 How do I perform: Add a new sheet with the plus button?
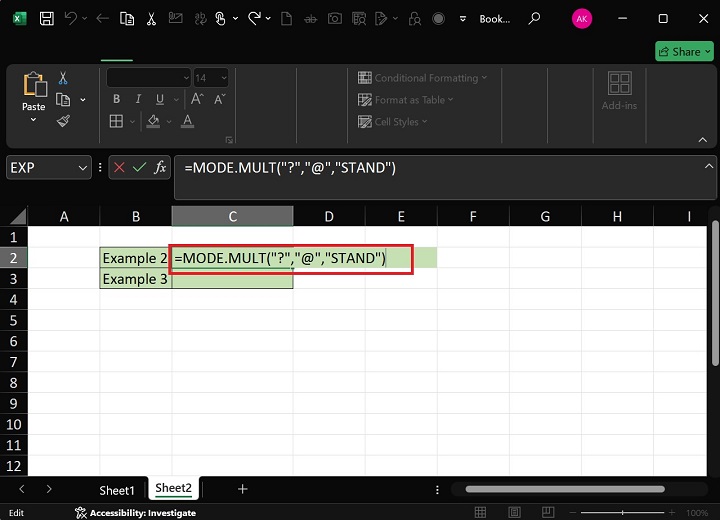(x=243, y=489)
